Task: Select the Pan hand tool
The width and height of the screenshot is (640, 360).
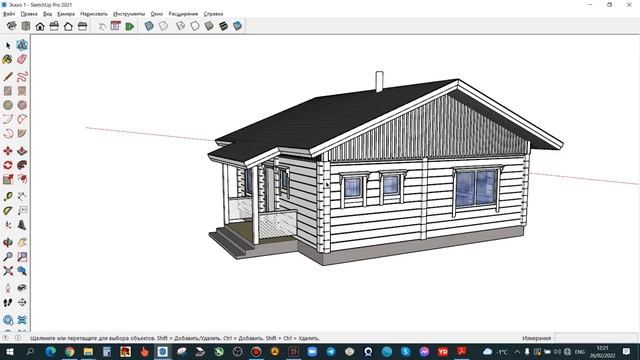Action: [22, 242]
